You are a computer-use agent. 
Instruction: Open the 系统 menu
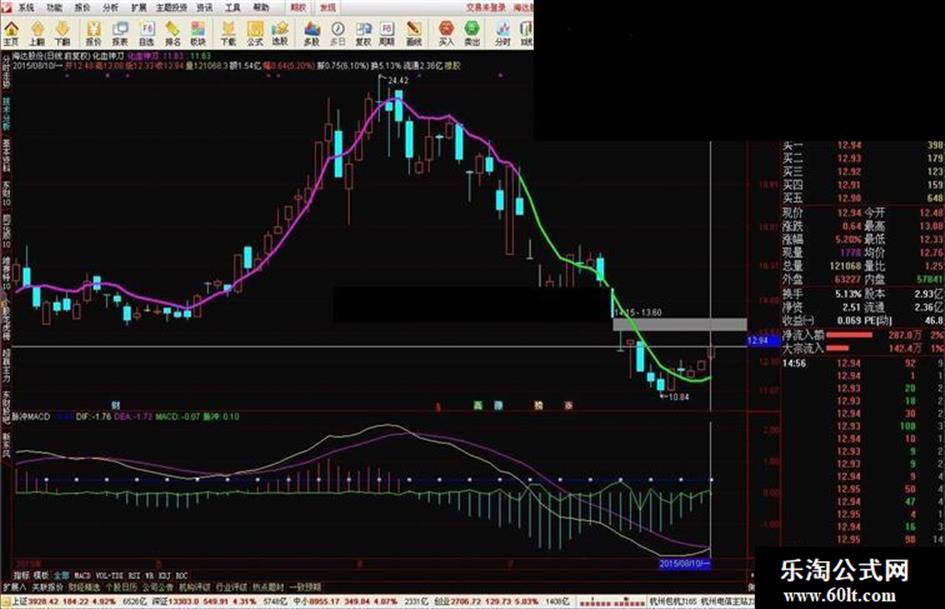tap(26, 8)
